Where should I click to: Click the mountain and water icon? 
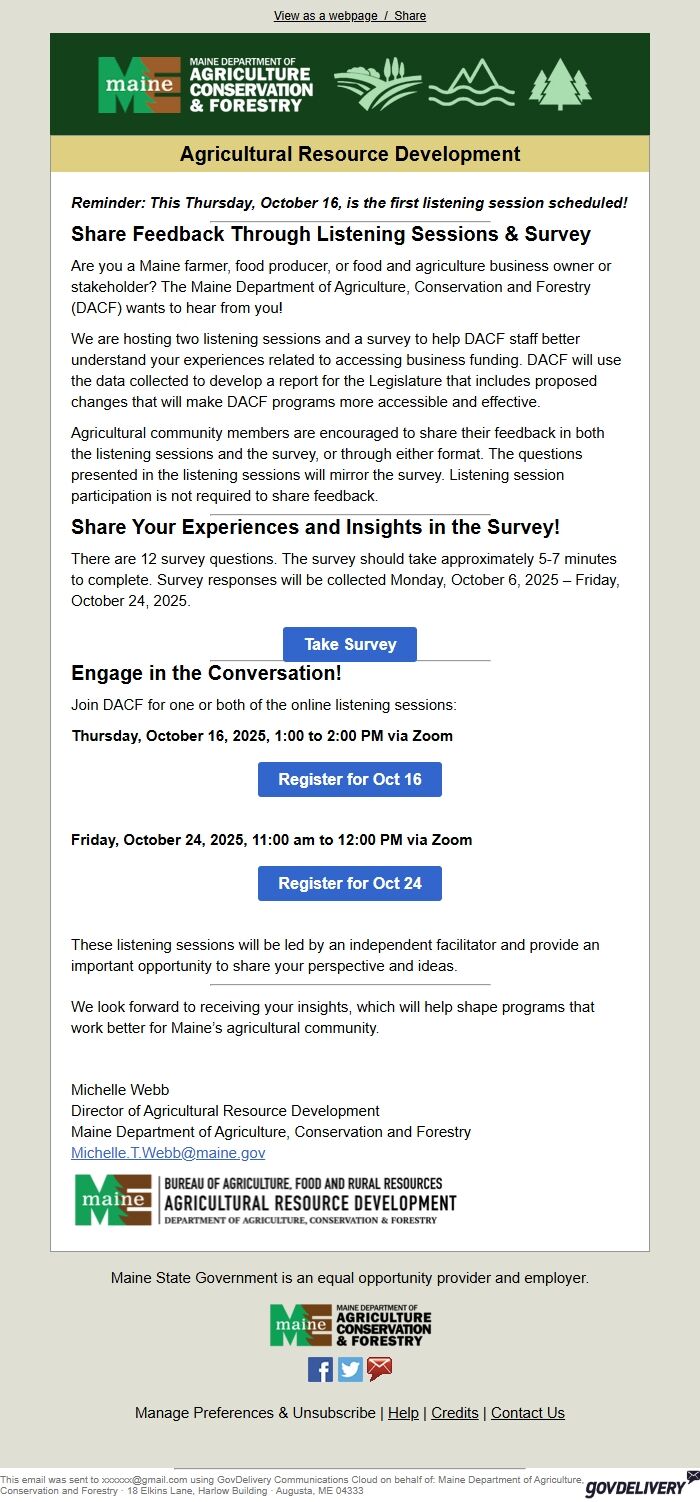click(x=471, y=85)
